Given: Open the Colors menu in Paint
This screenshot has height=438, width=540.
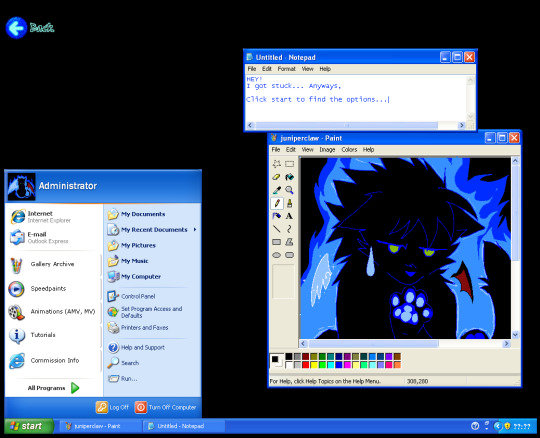Looking at the screenshot, I should click(349, 149).
